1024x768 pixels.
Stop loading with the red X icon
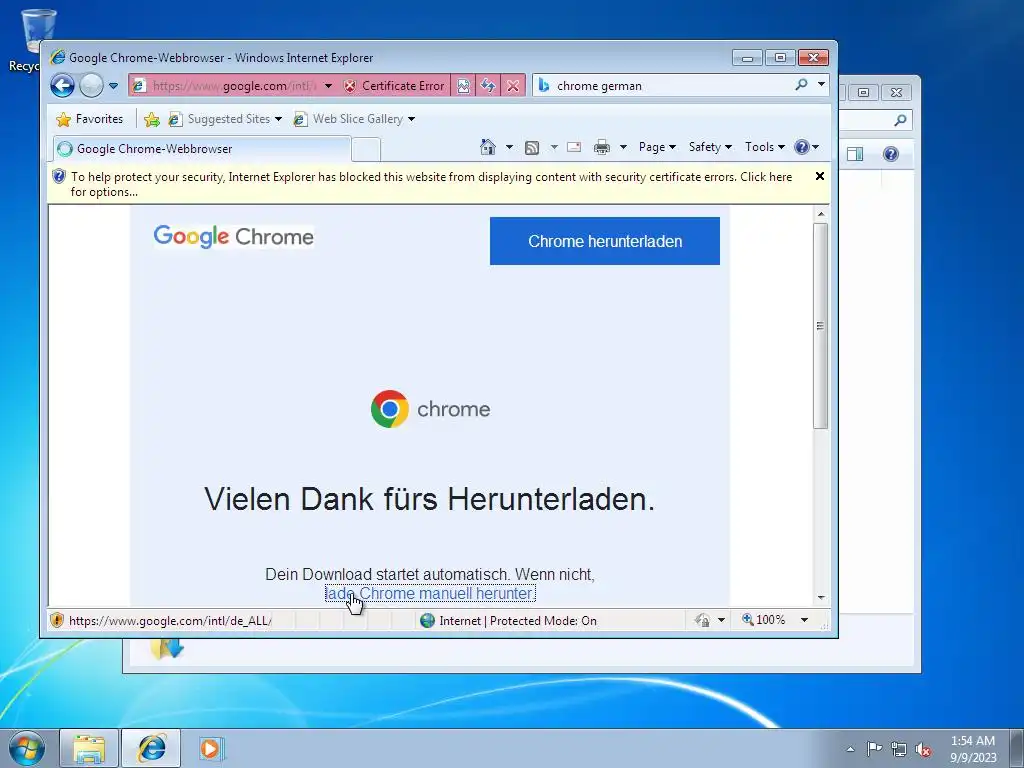tap(513, 86)
